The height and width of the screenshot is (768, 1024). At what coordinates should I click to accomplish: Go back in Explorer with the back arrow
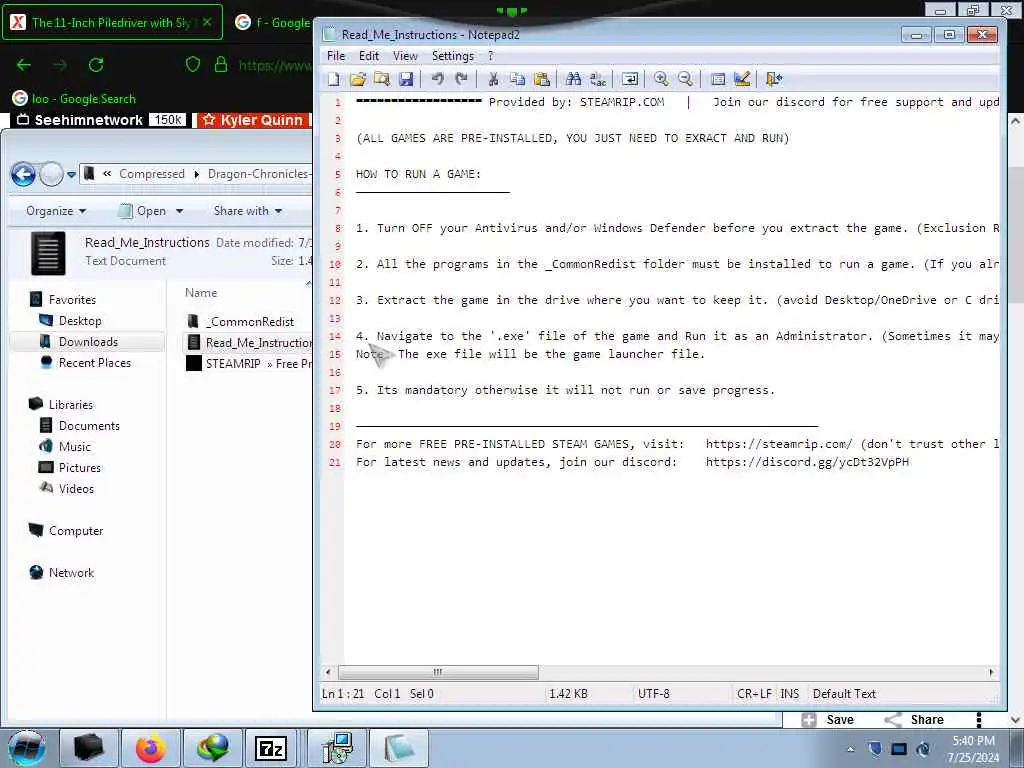[24, 174]
